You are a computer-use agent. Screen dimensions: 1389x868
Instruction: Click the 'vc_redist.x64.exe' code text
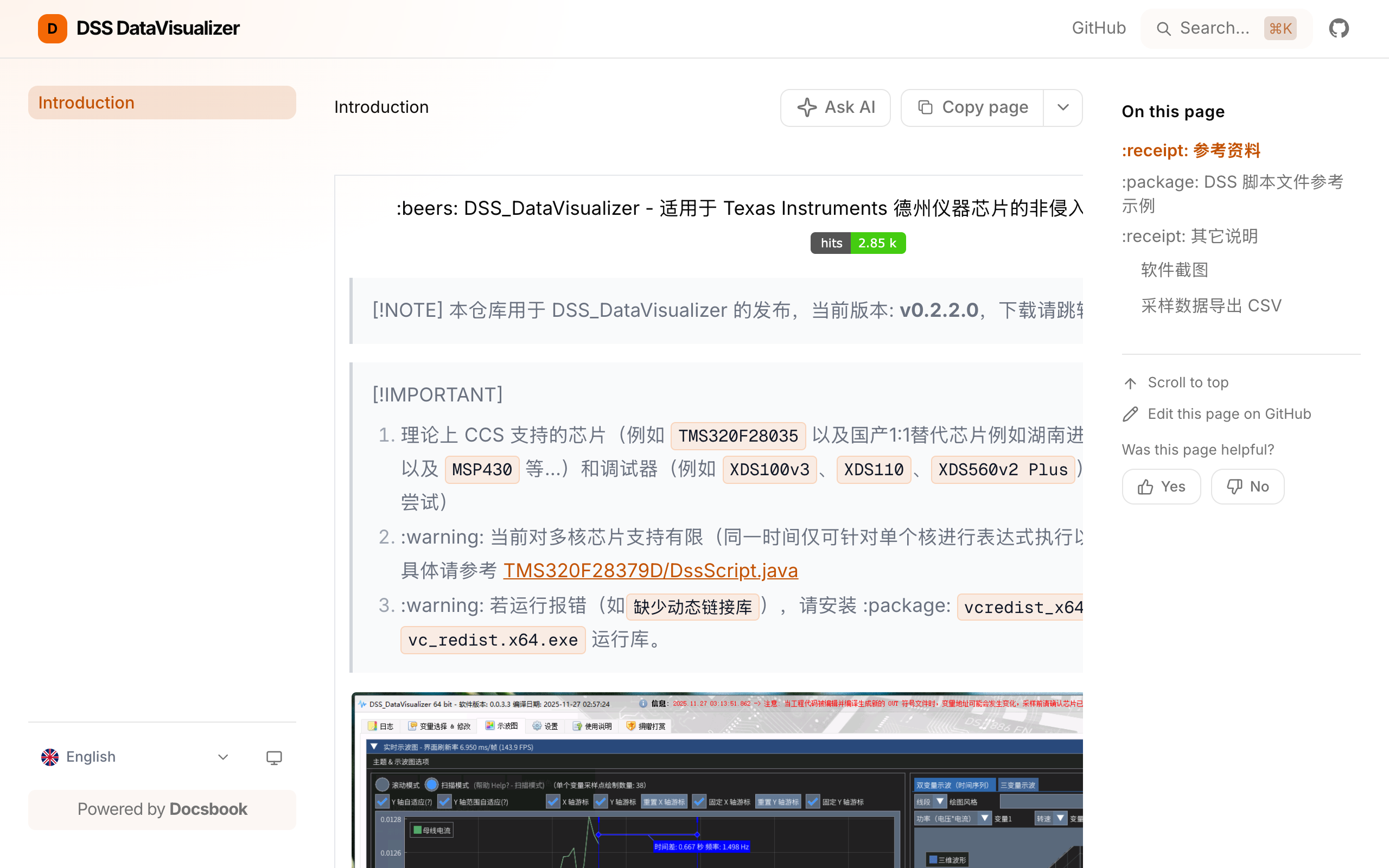coord(493,640)
